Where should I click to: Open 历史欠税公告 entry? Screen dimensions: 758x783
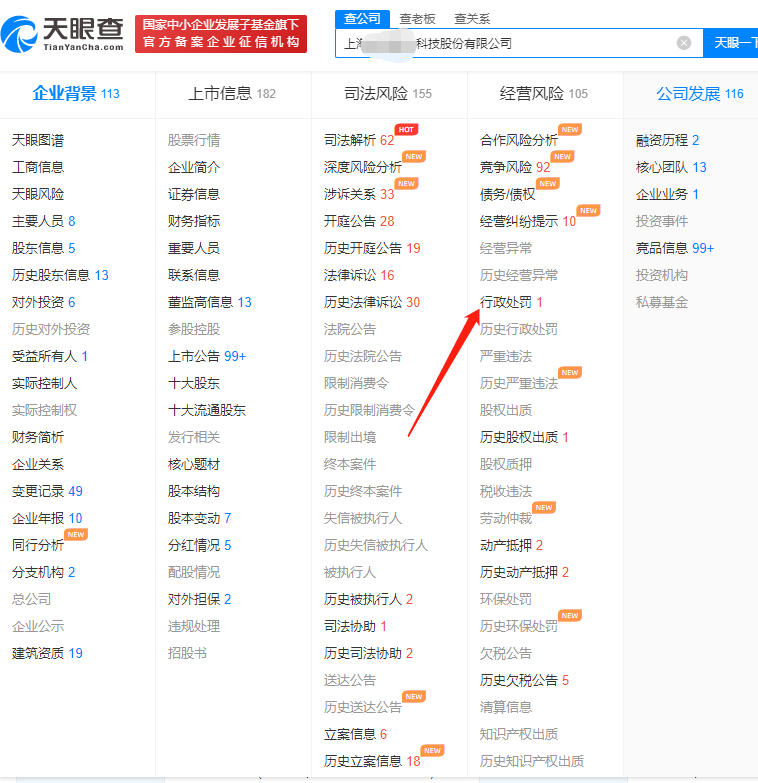518,680
